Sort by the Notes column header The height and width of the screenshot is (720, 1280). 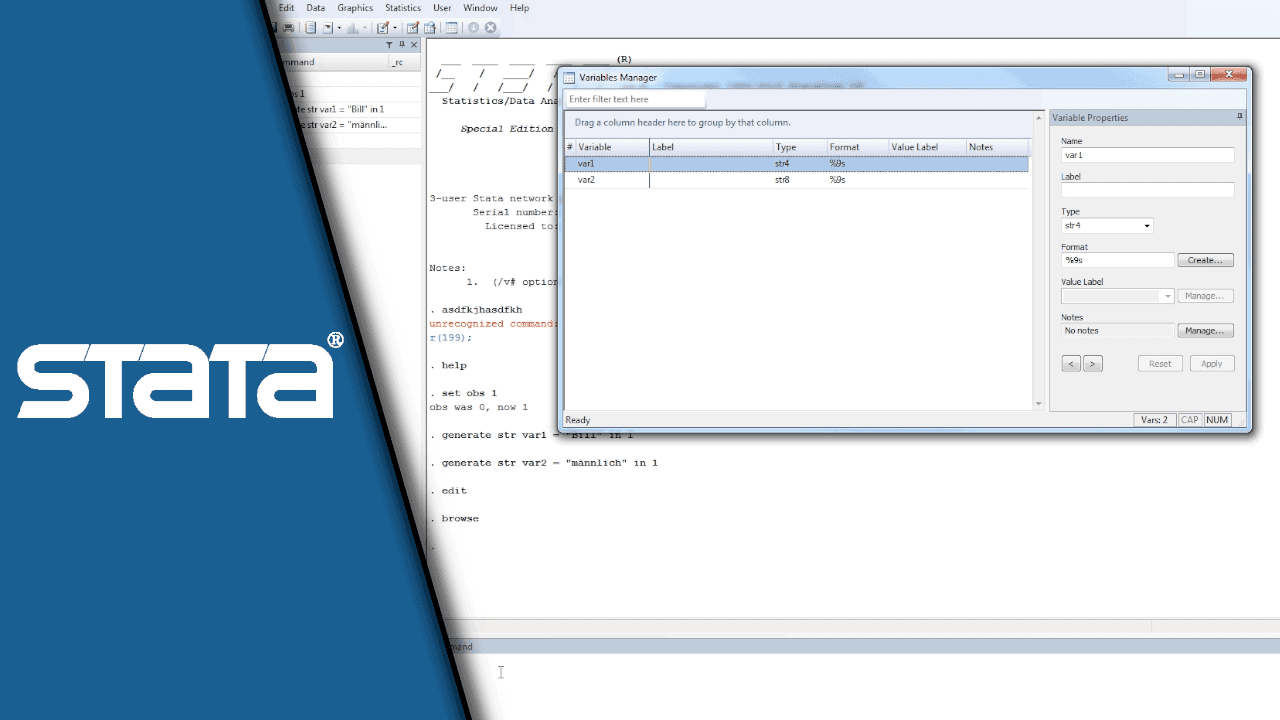point(998,147)
